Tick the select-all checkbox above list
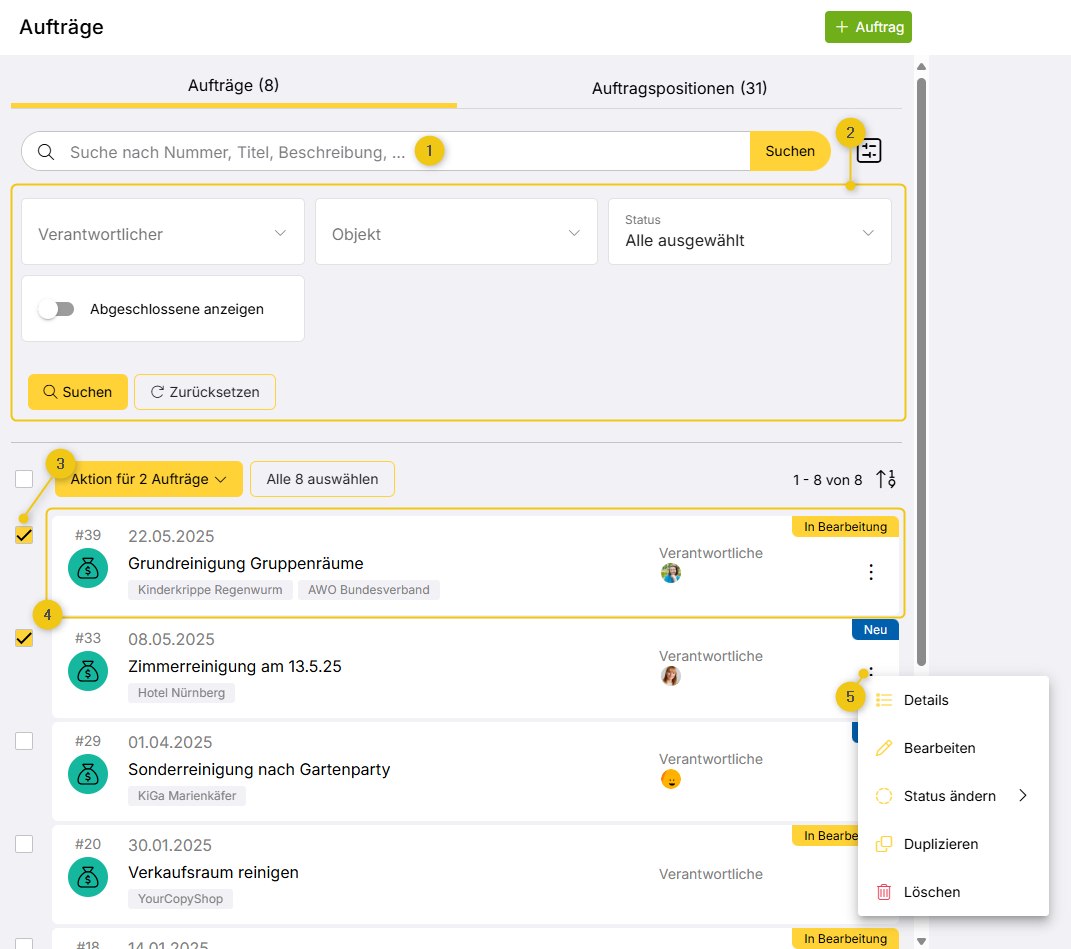 [24, 479]
